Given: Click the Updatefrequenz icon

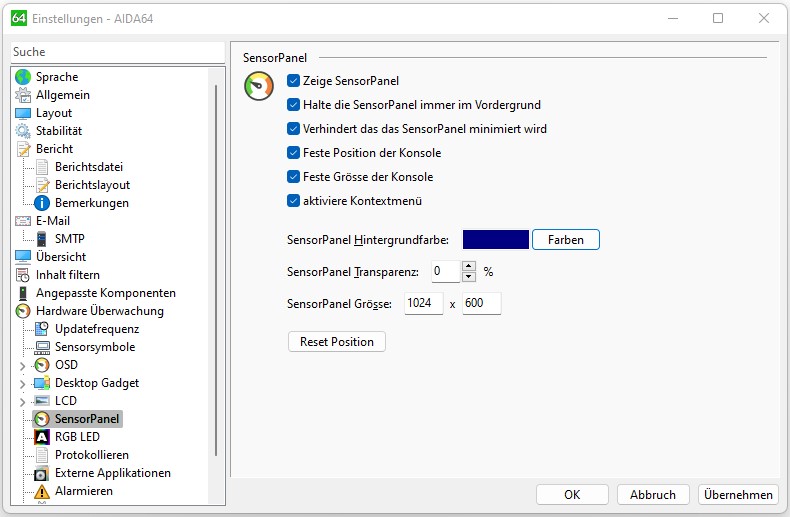Looking at the screenshot, I should [42, 329].
